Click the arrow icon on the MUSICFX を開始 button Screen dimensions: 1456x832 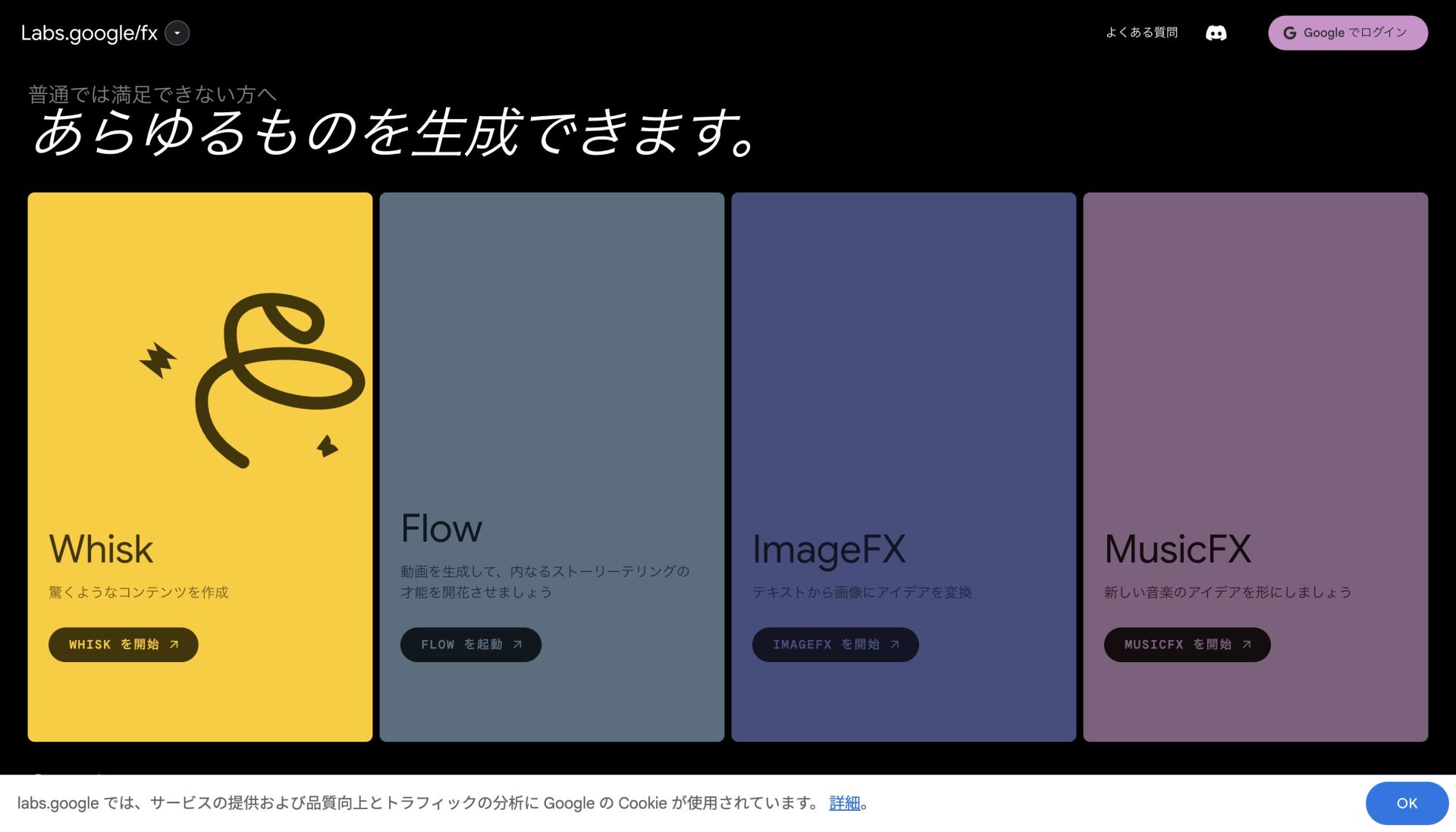pyautogui.click(x=1247, y=645)
